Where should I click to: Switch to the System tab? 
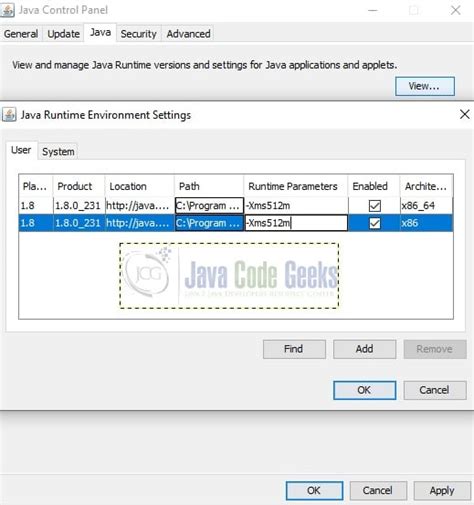(x=58, y=152)
